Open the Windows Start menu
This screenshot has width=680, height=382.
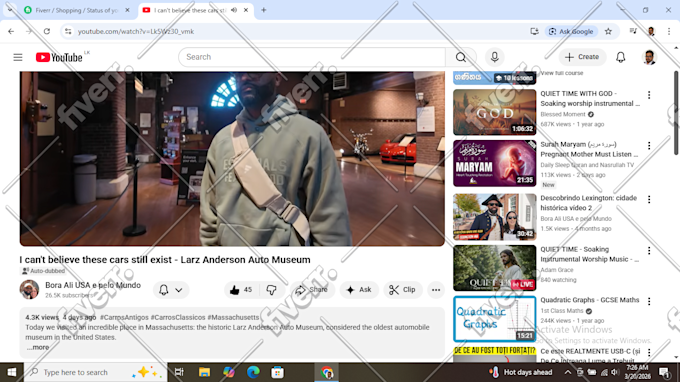coord(12,372)
